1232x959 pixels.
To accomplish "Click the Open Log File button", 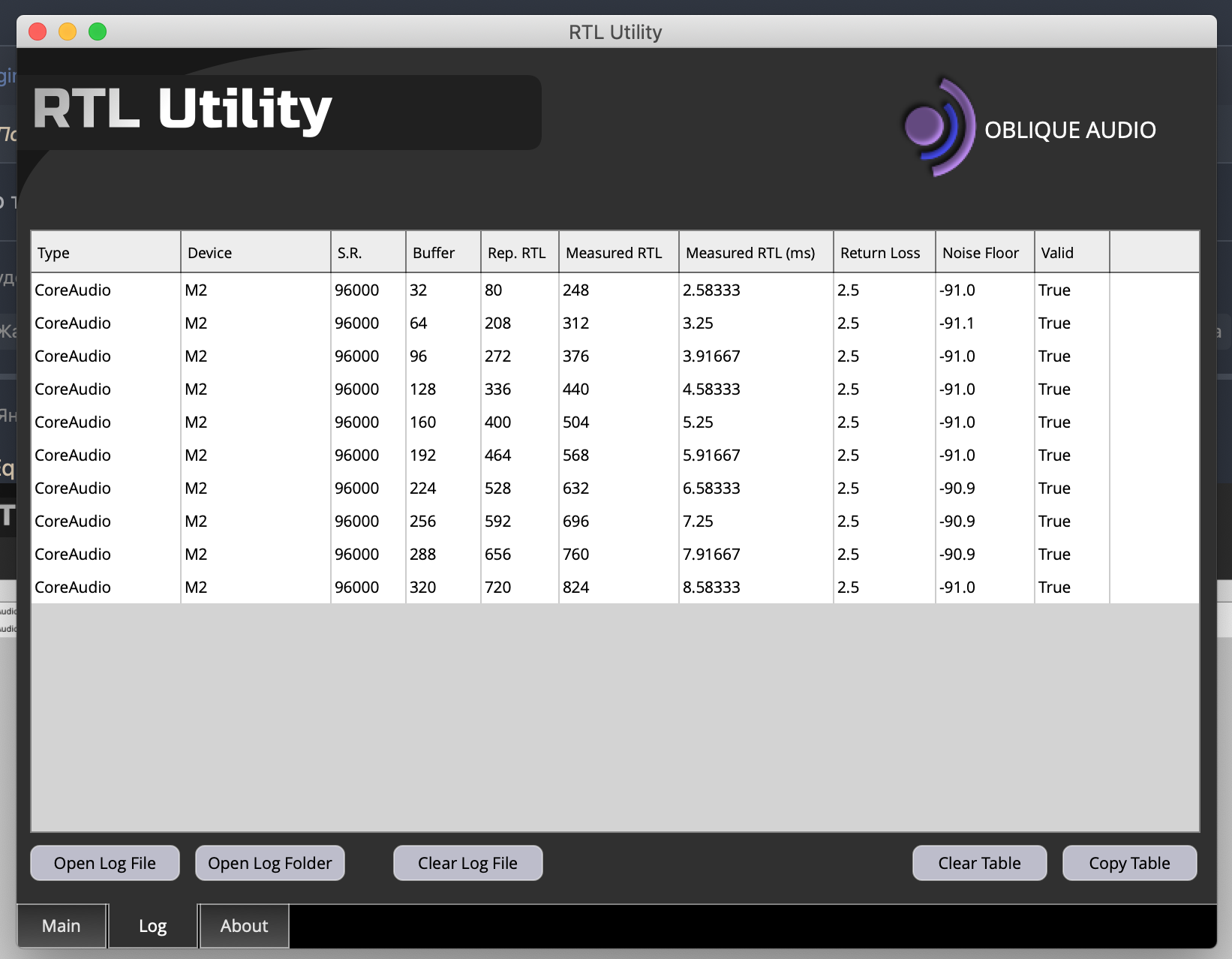I will [x=105, y=863].
